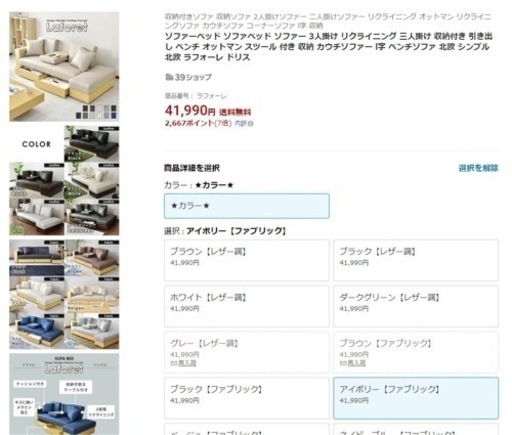Pick ブラック【ファブリック】 option
The width and height of the screenshot is (512, 435).
(247, 398)
